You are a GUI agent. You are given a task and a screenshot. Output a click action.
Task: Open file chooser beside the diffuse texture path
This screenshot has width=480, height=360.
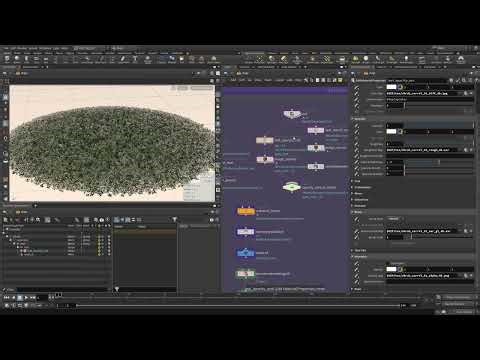pos(466,93)
